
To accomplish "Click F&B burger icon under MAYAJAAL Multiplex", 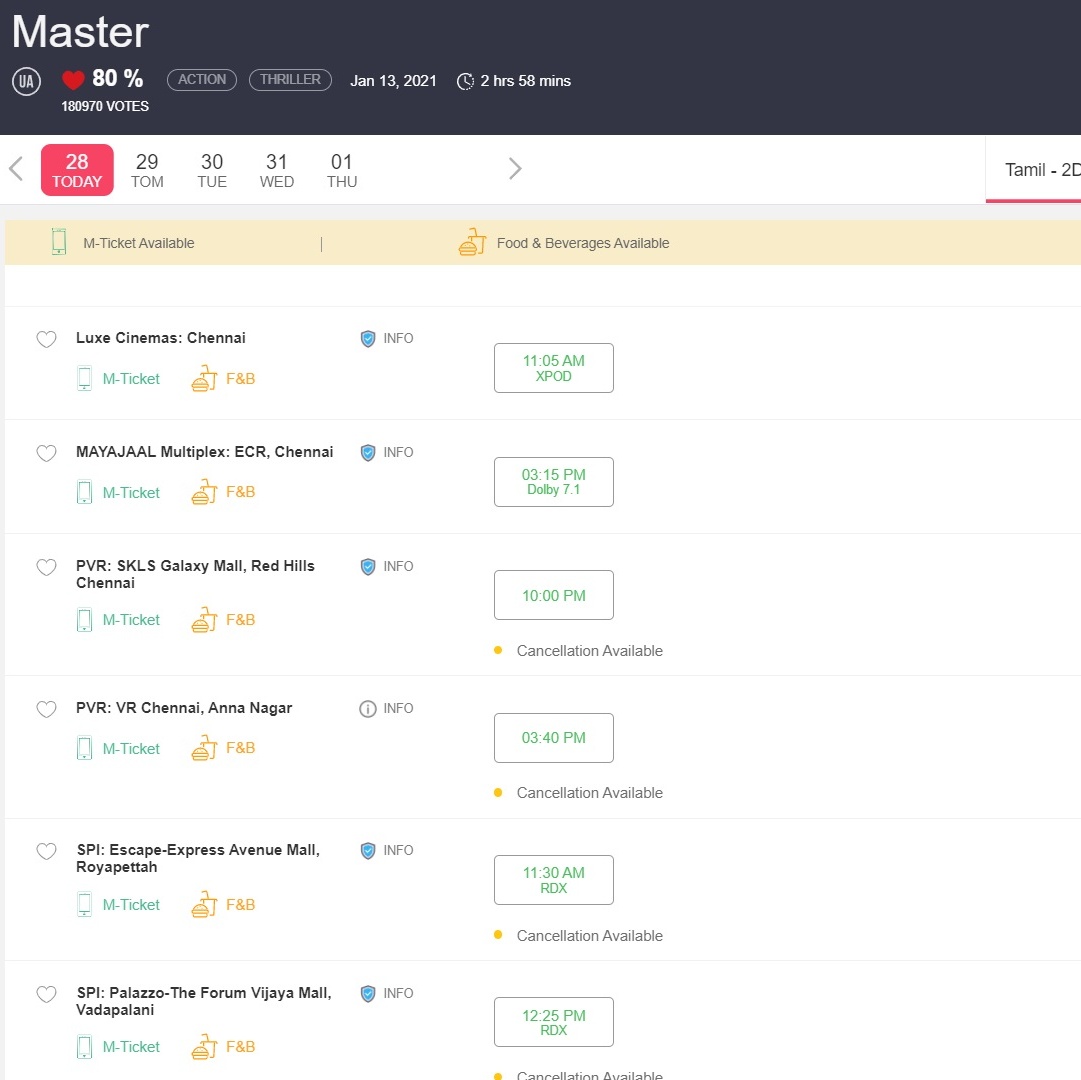I will point(204,492).
